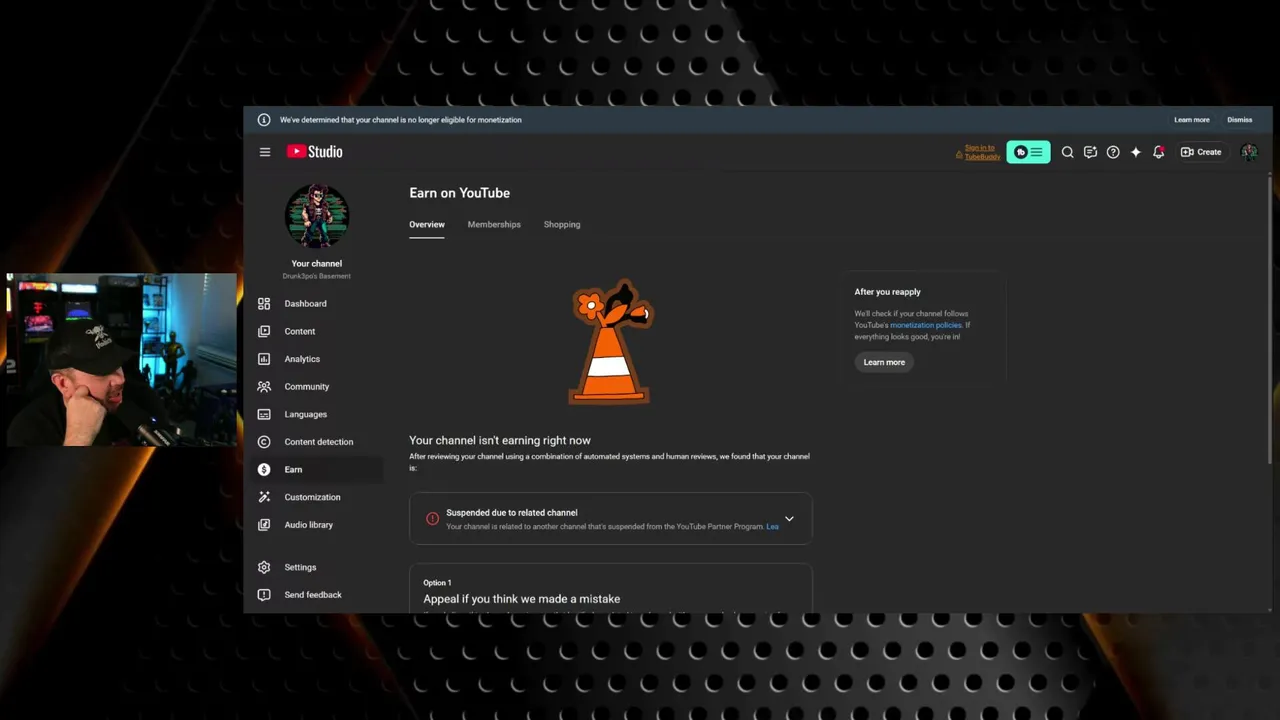The height and width of the screenshot is (720, 1280).
Task: Click the Languages sidebar icon
Action: pyautogui.click(x=264, y=414)
